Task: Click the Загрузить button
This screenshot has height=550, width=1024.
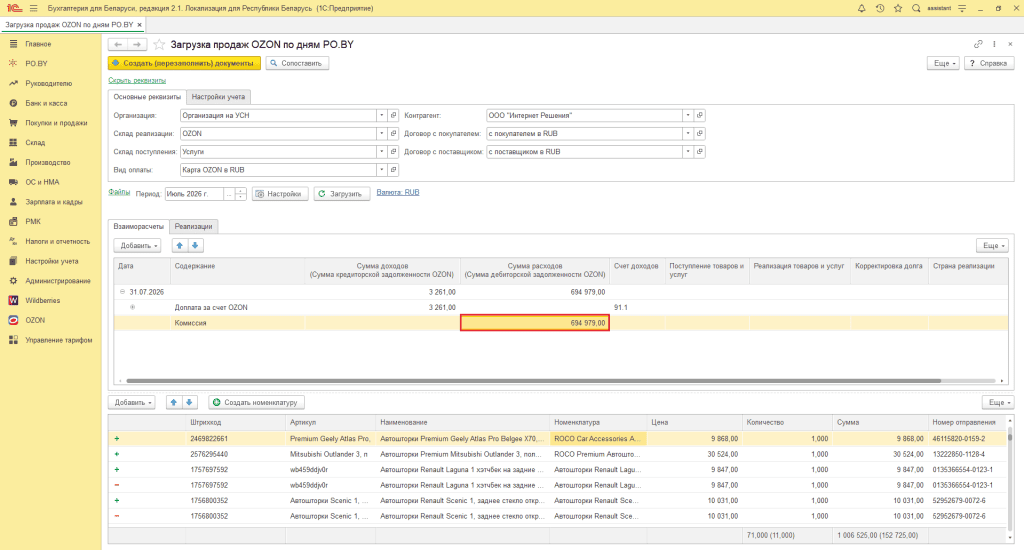Action: [342, 194]
